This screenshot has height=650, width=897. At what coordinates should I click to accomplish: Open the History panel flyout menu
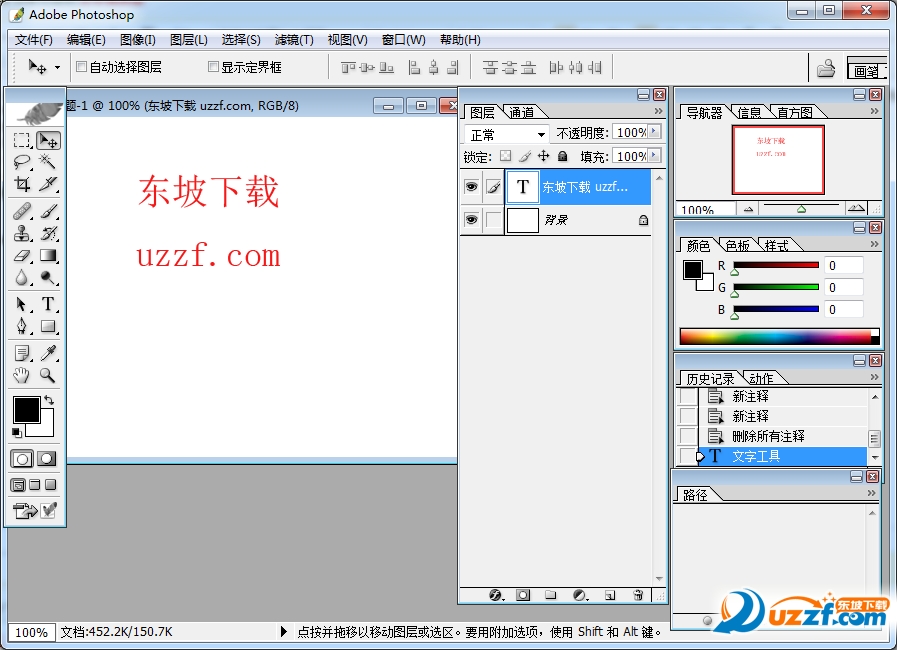tap(874, 376)
